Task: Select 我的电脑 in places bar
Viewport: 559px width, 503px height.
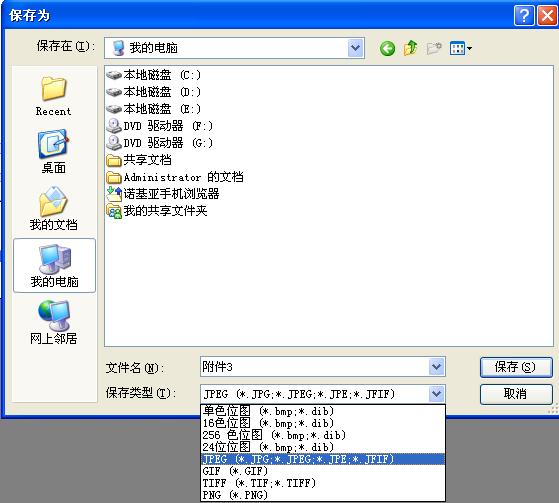Action: click(54, 266)
